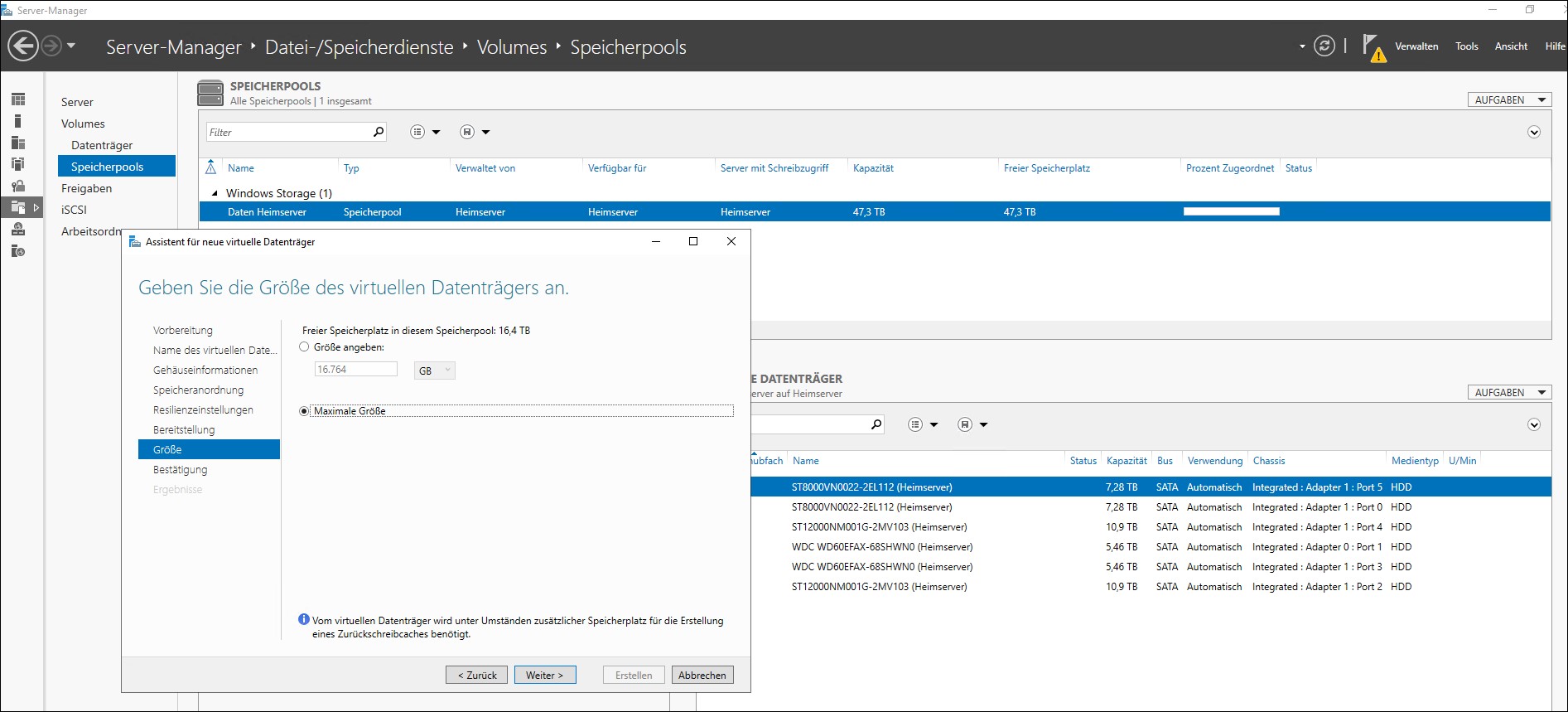Go back with the round back arrow
This screenshot has width=1568, height=712.
click(x=23, y=46)
